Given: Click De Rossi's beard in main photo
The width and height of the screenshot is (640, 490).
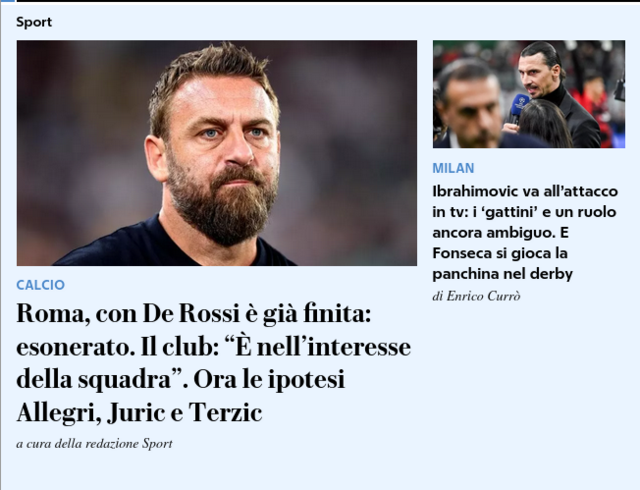Looking at the screenshot, I should click(x=220, y=204).
